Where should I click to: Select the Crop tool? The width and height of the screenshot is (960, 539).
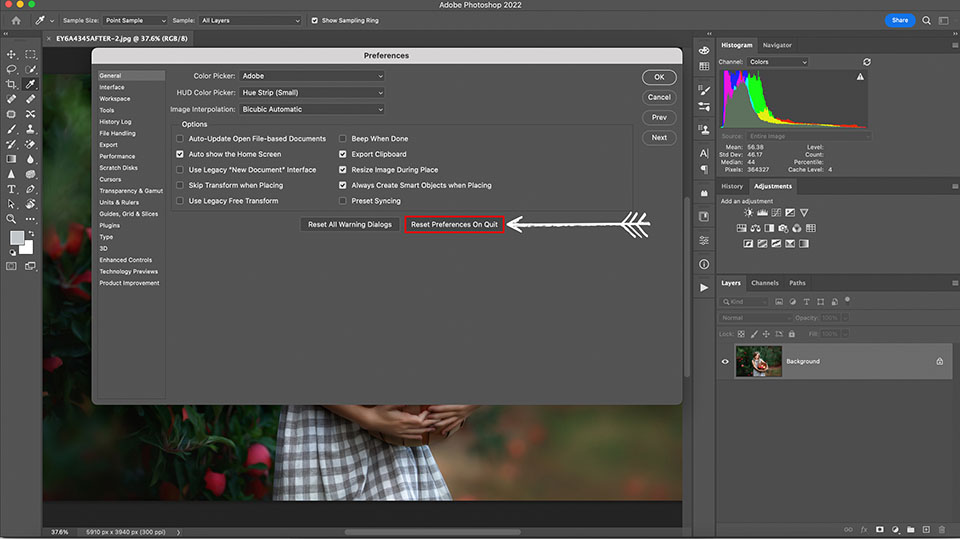coord(11,84)
